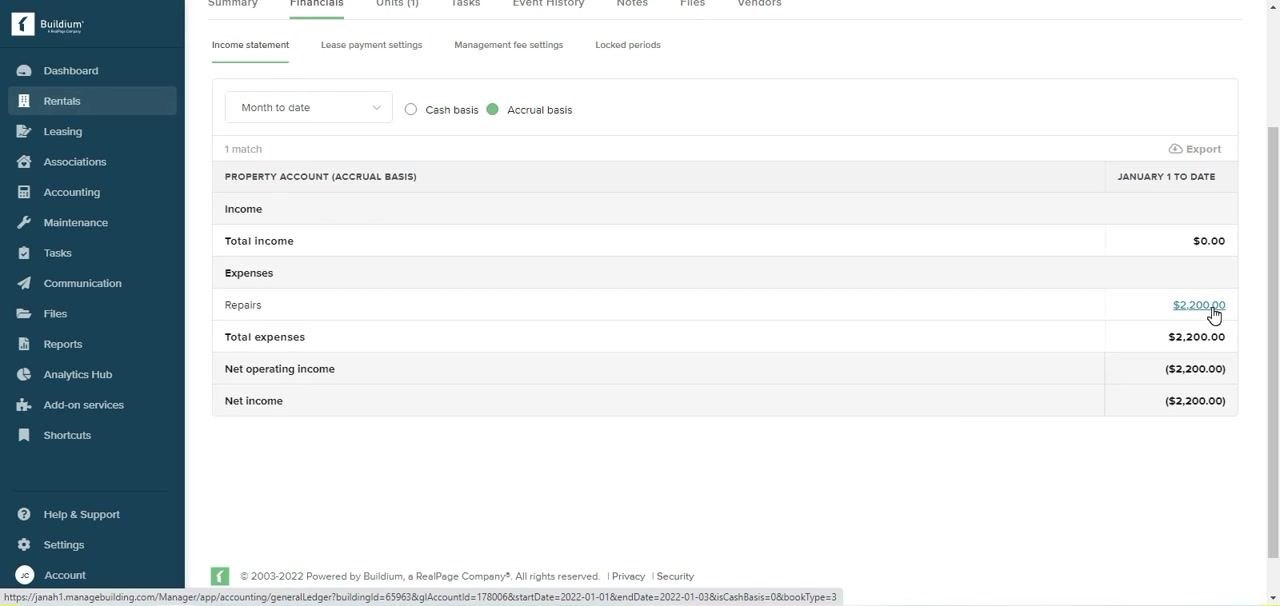
Task: Click the Account avatar icon
Action: point(25,575)
